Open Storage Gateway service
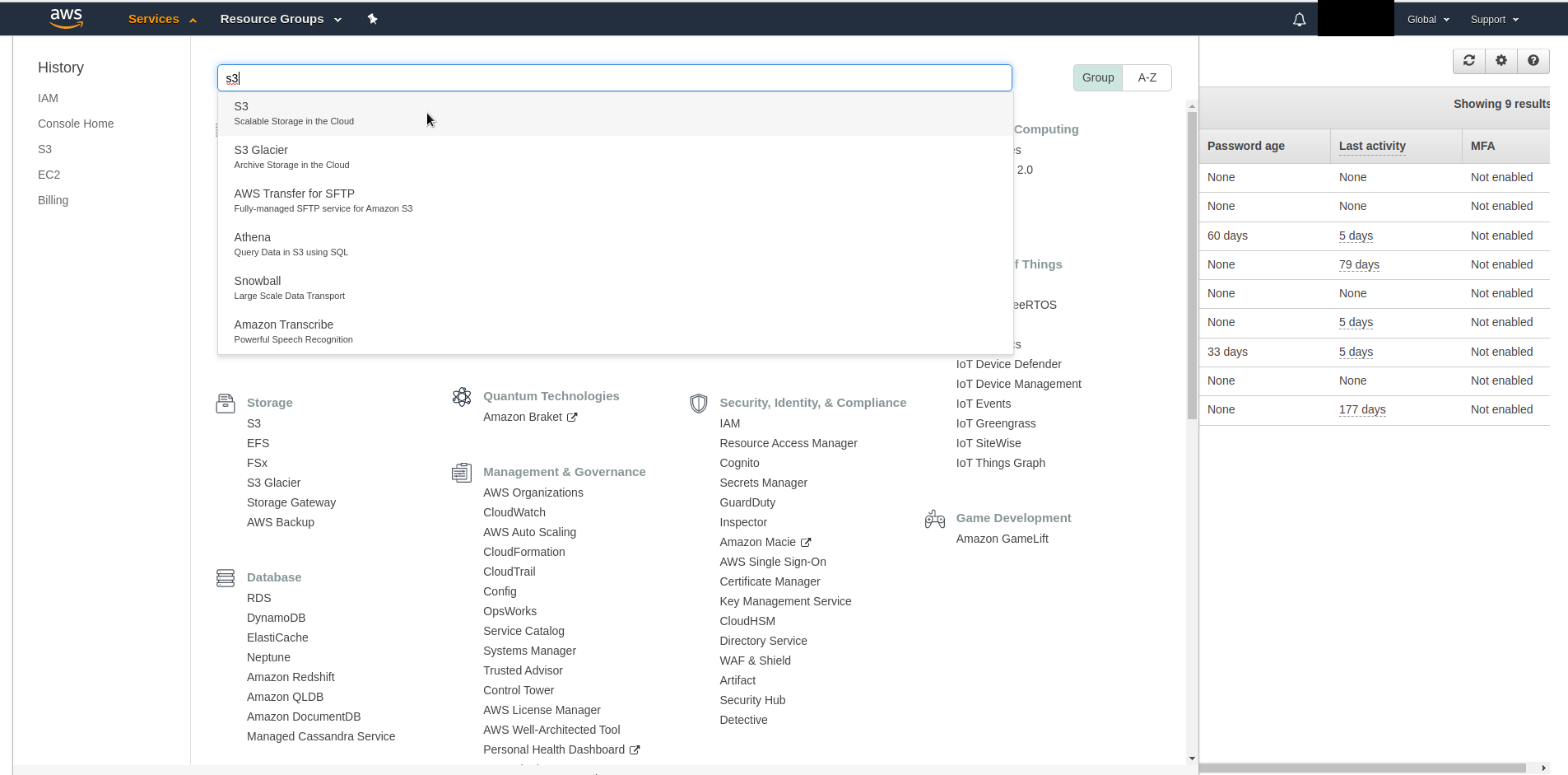 point(291,502)
